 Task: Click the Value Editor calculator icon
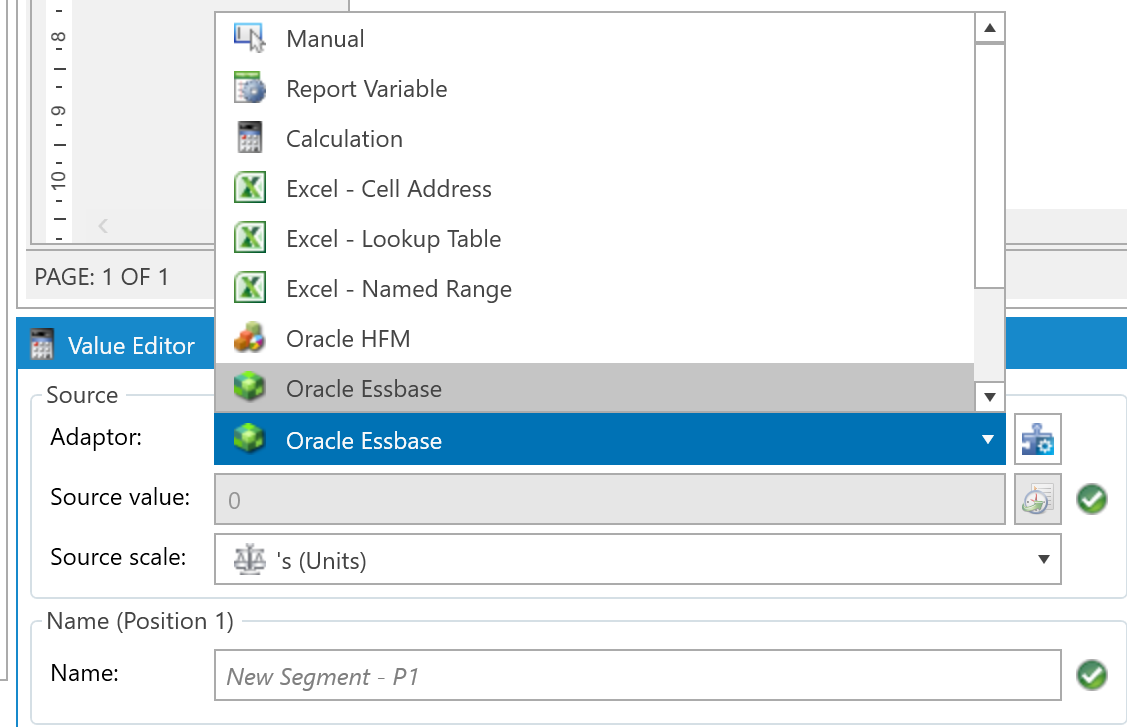(x=42, y=345)
